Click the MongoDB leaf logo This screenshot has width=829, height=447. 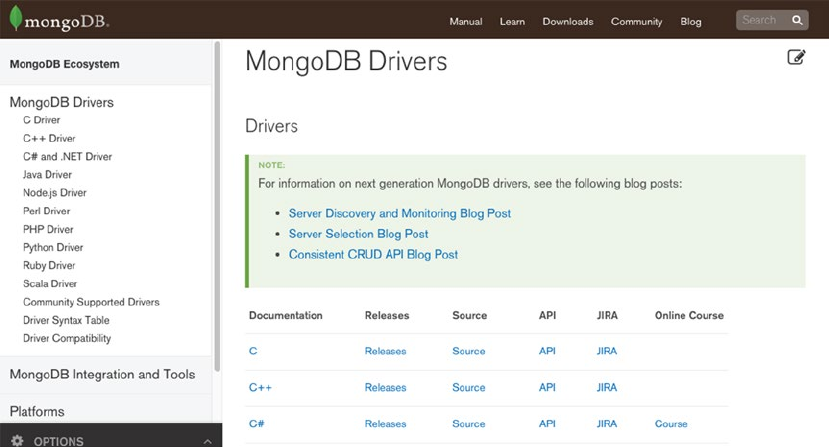coord(14,19)
